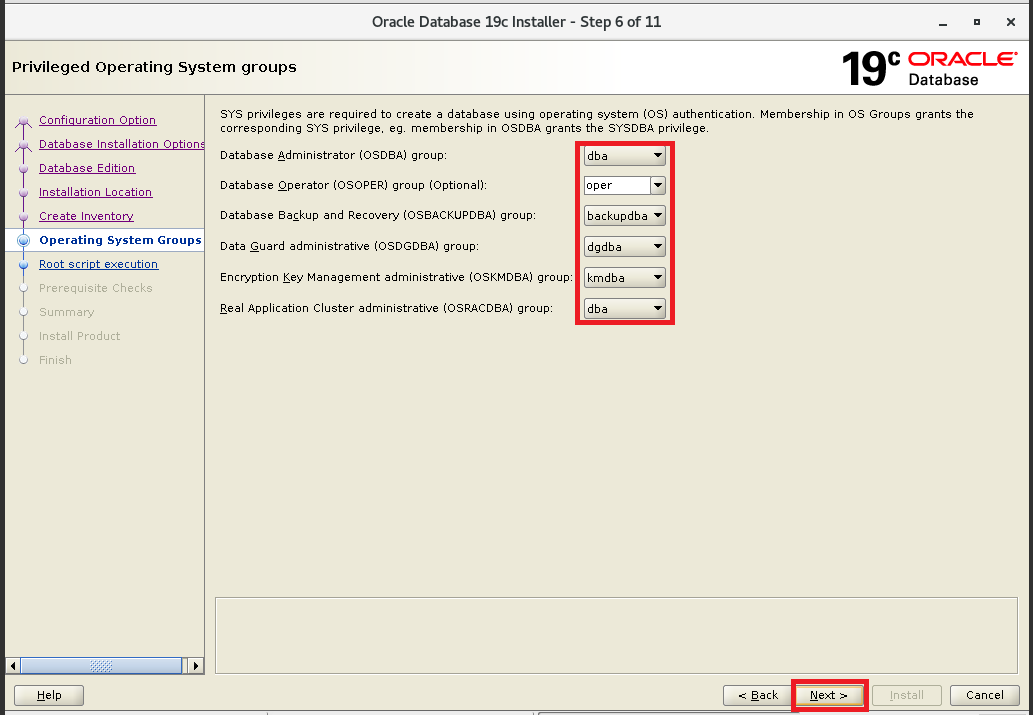Select Operating System Groups step
This screenshot has width=1033, height=715.
click(x=120, y=240)
